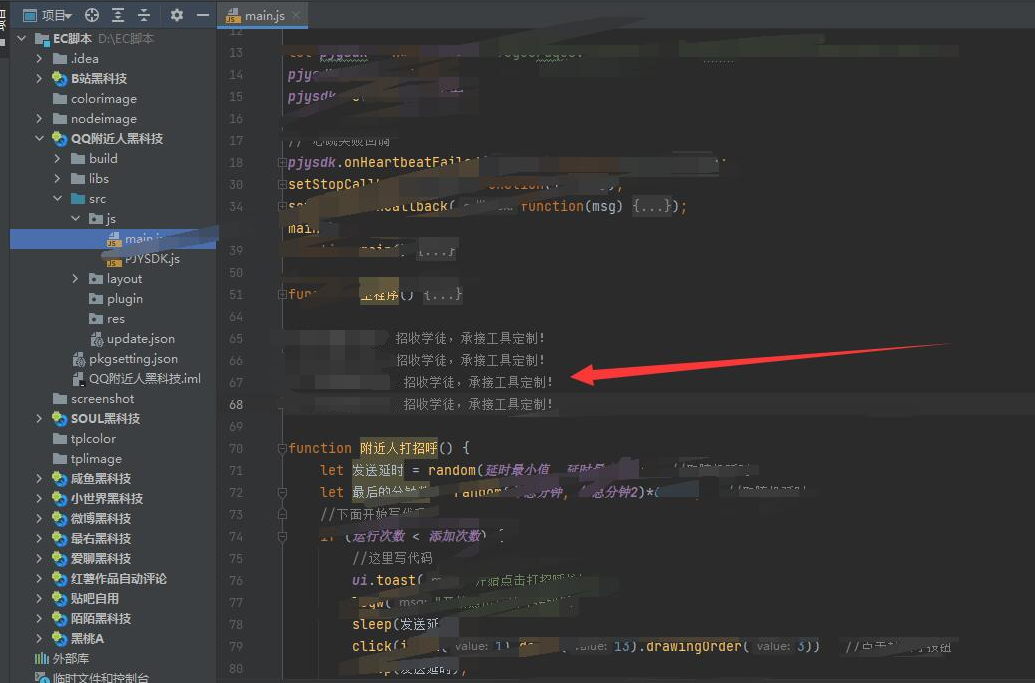Viewport: 1035px width, 683px height.
Task: Click the folded {...} placeholder on line 34
Action: click(x=652, y=207)
